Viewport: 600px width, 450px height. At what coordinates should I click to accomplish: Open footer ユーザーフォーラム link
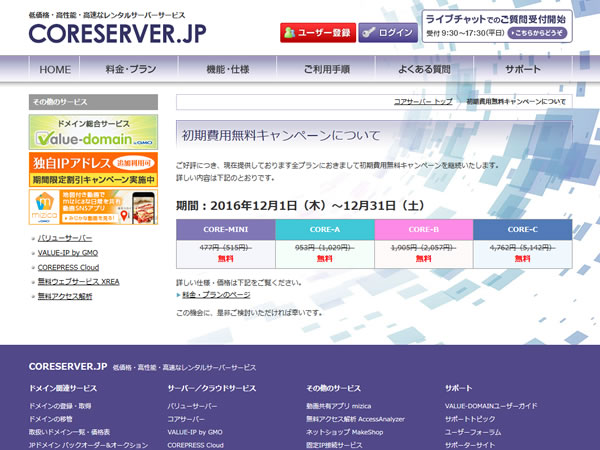[473, 432]
